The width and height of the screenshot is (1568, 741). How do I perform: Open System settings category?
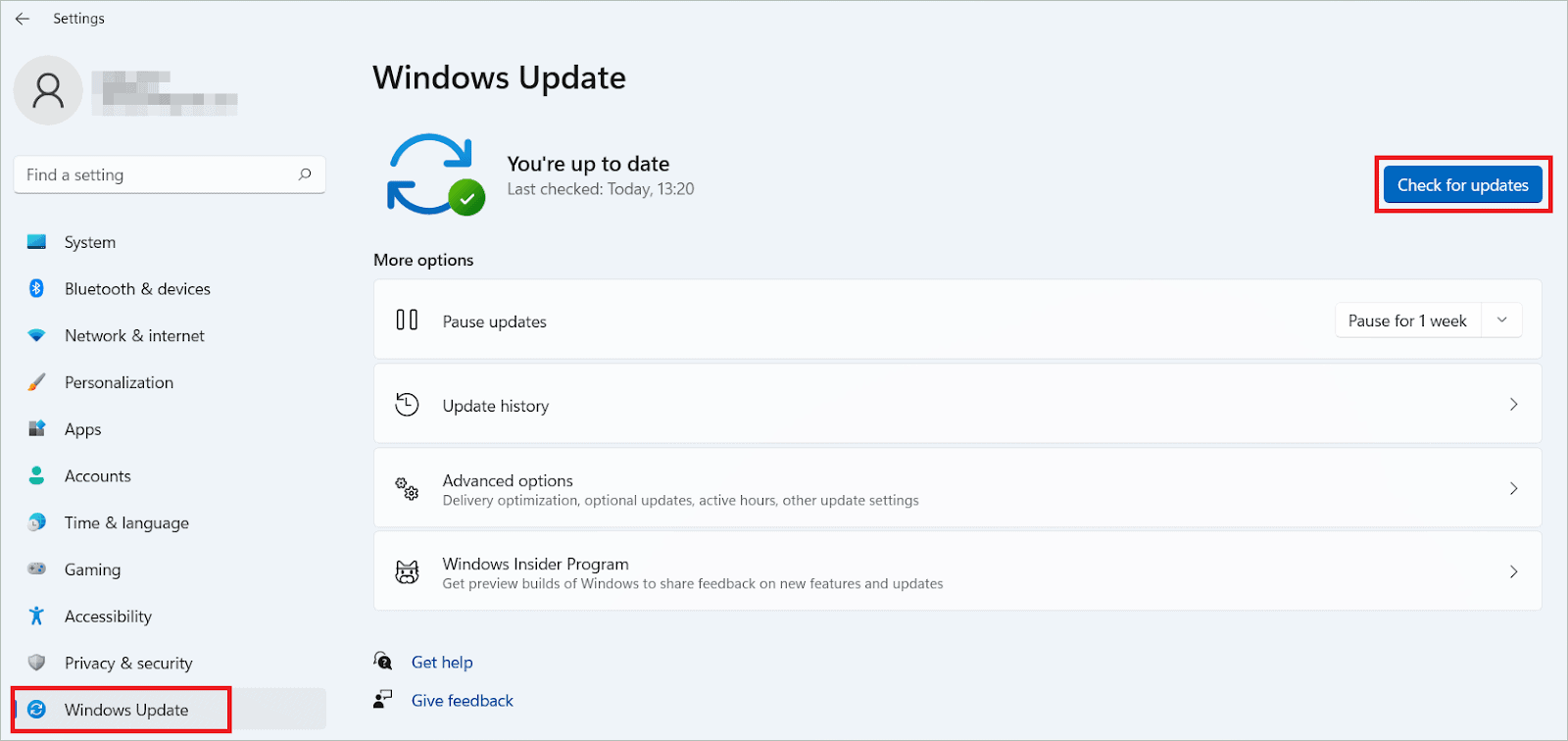point(170,242)
